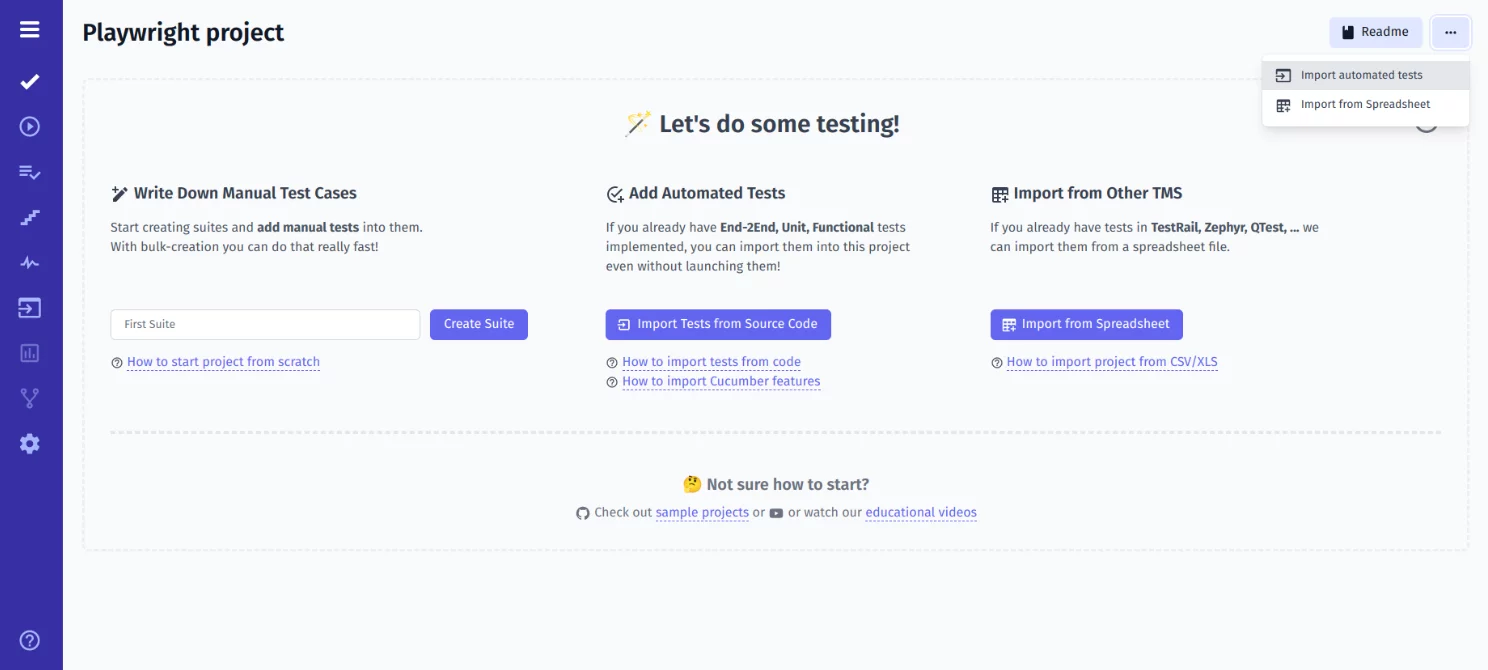The image size is (1488, 670).
Task: Focus the First Suite name field
Action: (x=265, y=324)
